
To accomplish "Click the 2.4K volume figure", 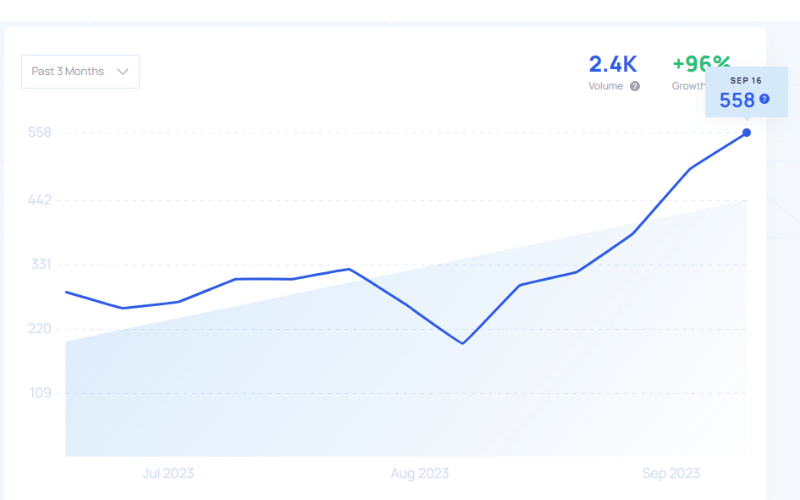I will pyautogui.click(x=613, y=64).
